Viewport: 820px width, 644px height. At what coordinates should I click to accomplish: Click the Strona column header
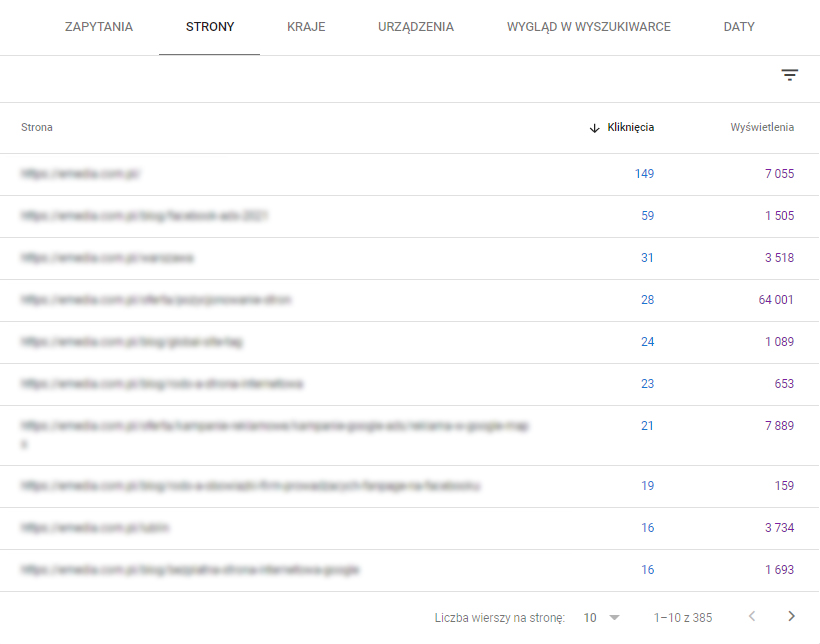pos(36,127)
